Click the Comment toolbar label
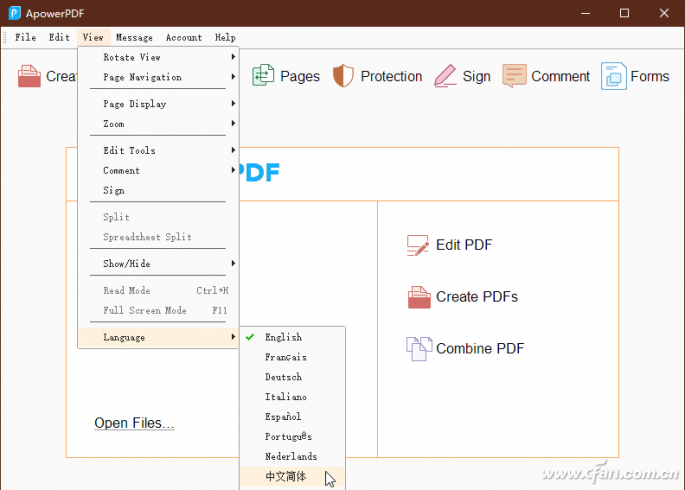This screenshot has width=685, height=490. (560, 76)
